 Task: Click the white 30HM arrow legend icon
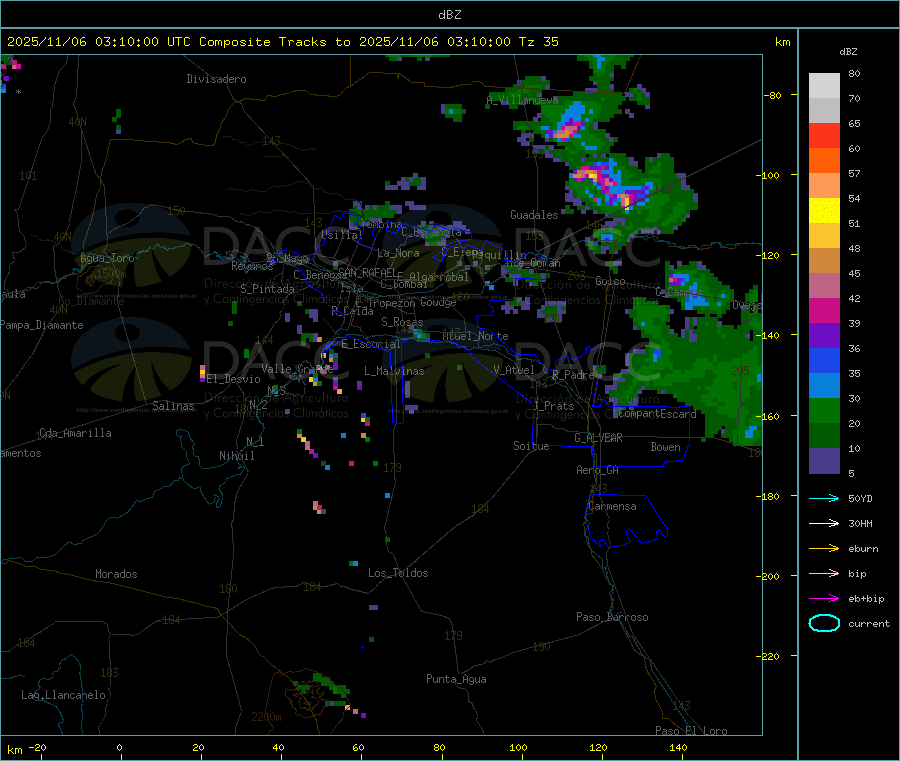[824, 523]
